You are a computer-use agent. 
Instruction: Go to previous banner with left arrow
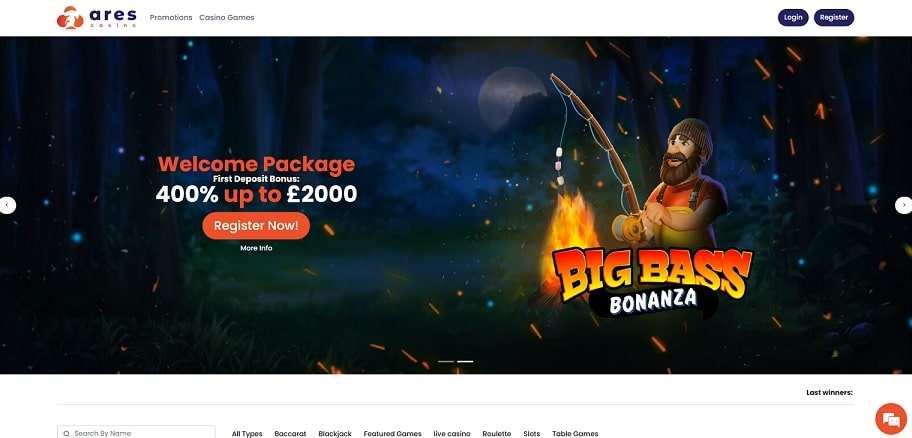coord(8,205)
